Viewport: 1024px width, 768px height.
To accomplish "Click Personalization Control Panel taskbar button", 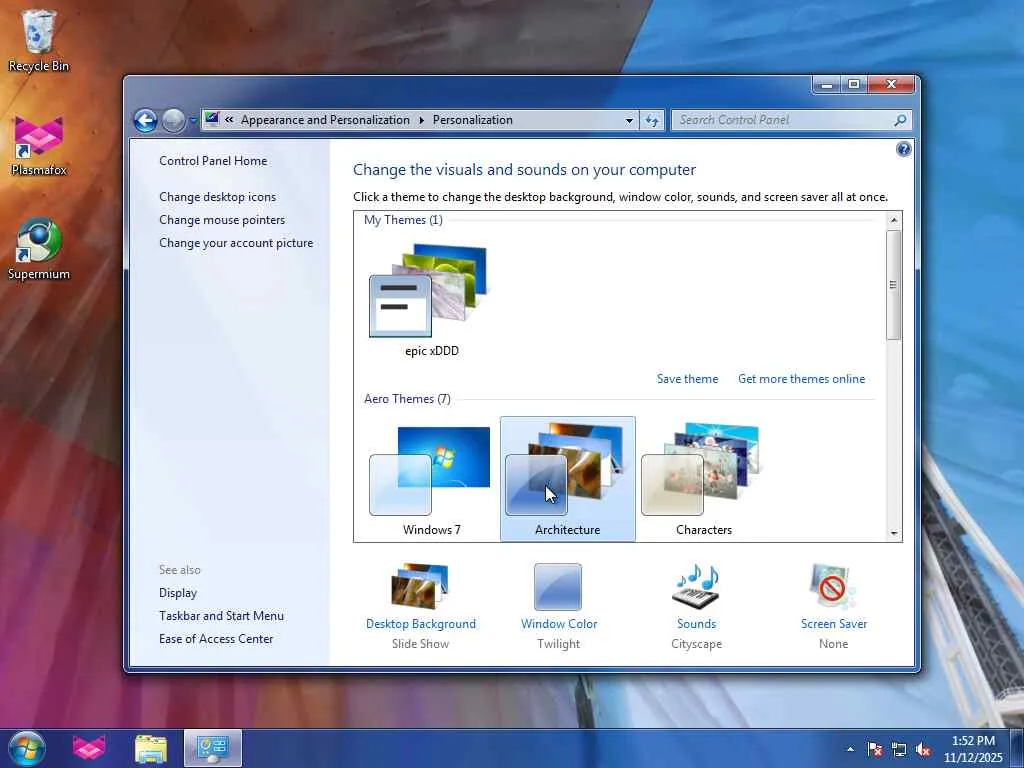I will click(213, 748).
